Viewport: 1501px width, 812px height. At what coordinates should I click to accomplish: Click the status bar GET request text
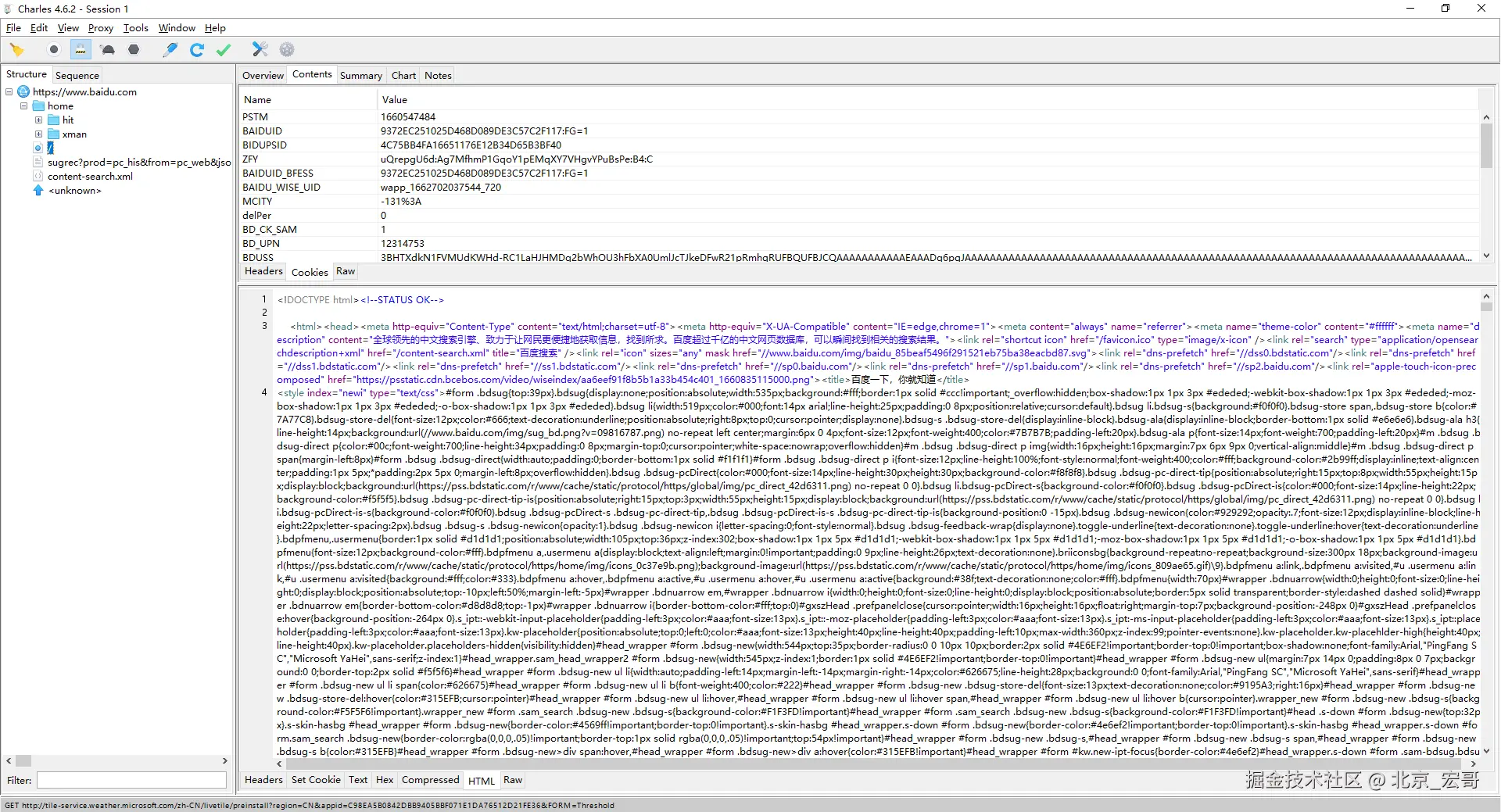[310, 806]
